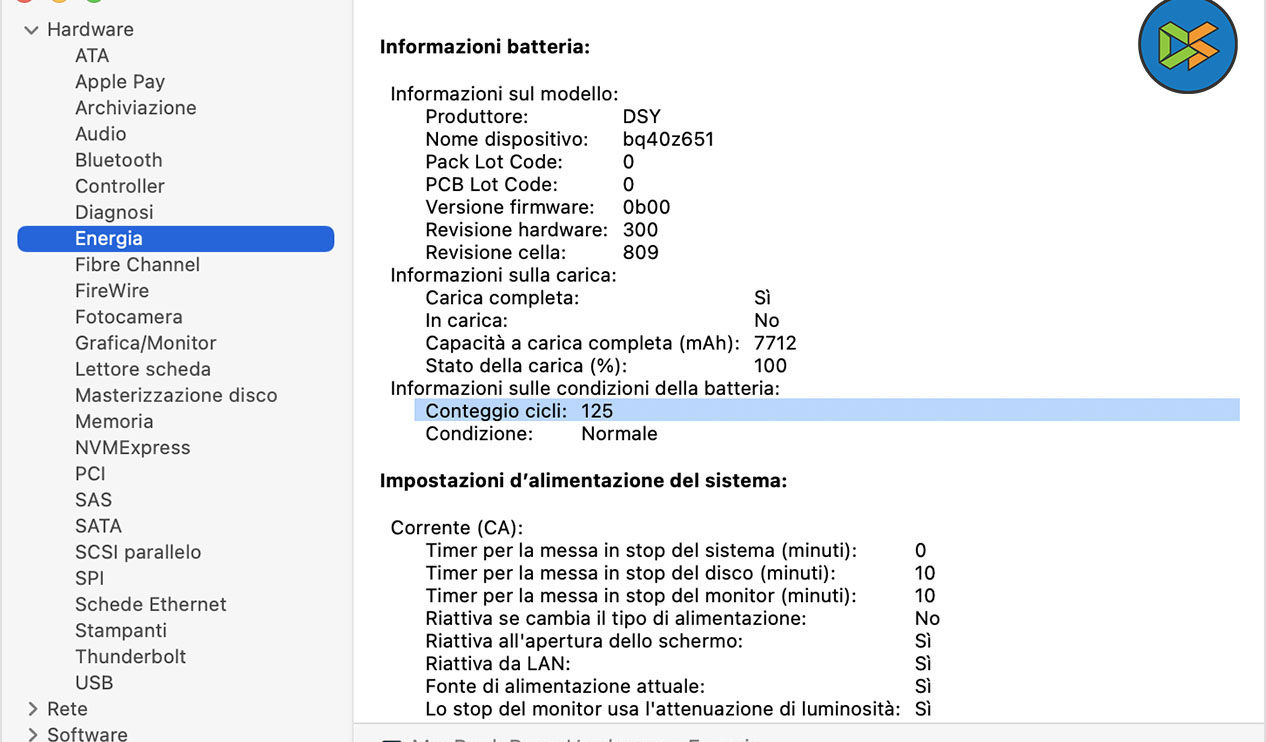Select Apple Pay in sidebar
This screenshot has height=742, width=1266.
pyautogui.click(x=120, y=82)
